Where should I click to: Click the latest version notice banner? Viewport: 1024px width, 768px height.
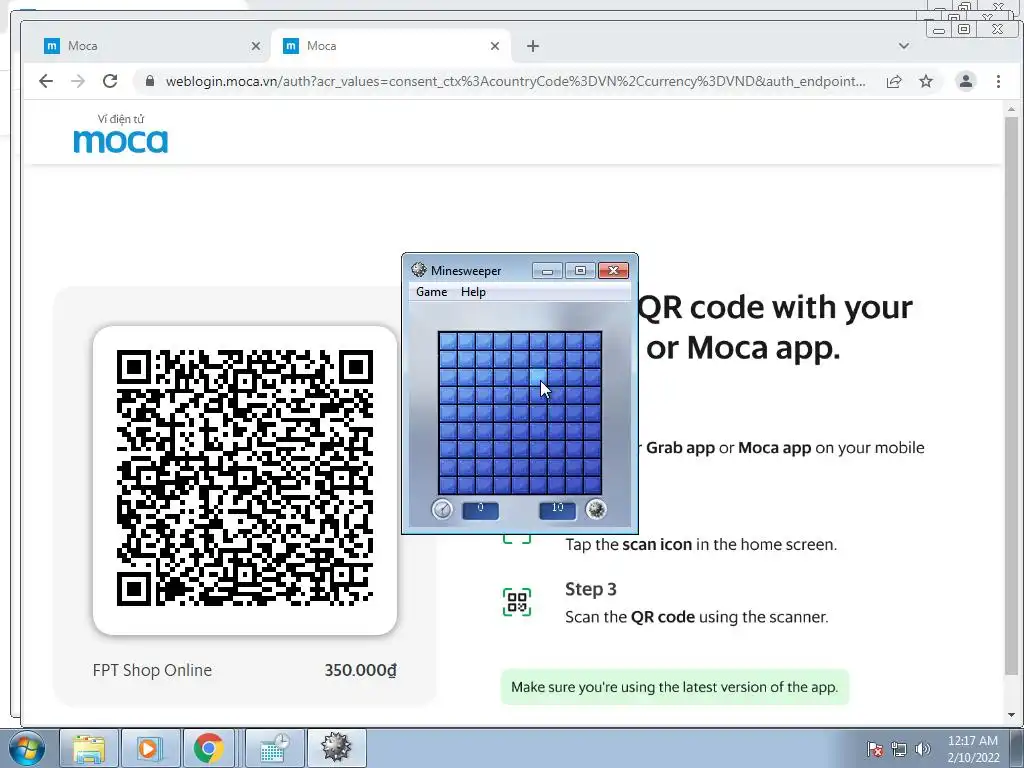point(675,687)
